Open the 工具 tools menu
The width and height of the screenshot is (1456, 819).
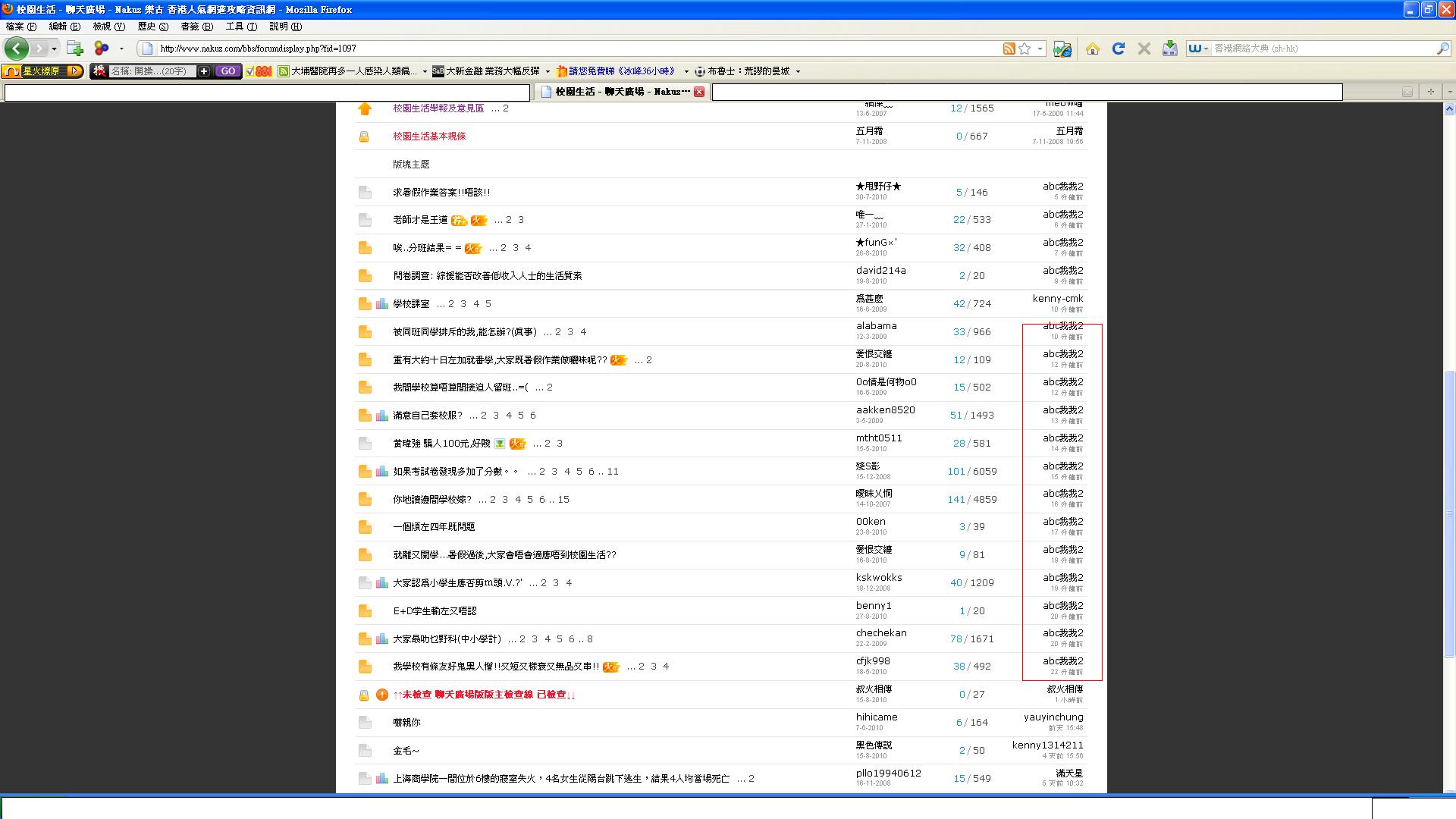tap(240, 27)
